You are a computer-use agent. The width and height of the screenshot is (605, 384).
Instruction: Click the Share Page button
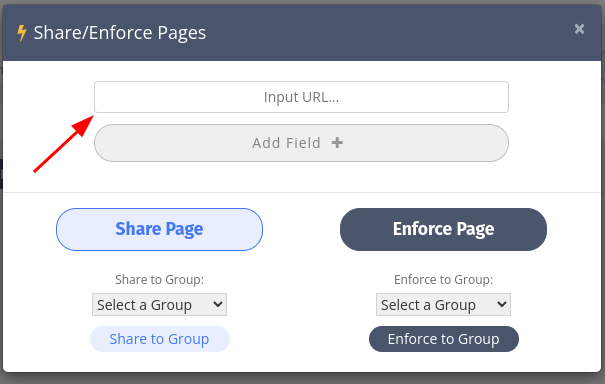click(159, 229)
